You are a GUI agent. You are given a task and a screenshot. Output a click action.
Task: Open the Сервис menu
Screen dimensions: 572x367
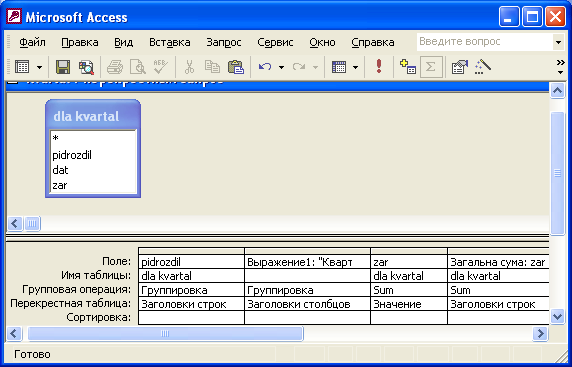point(275,42)
